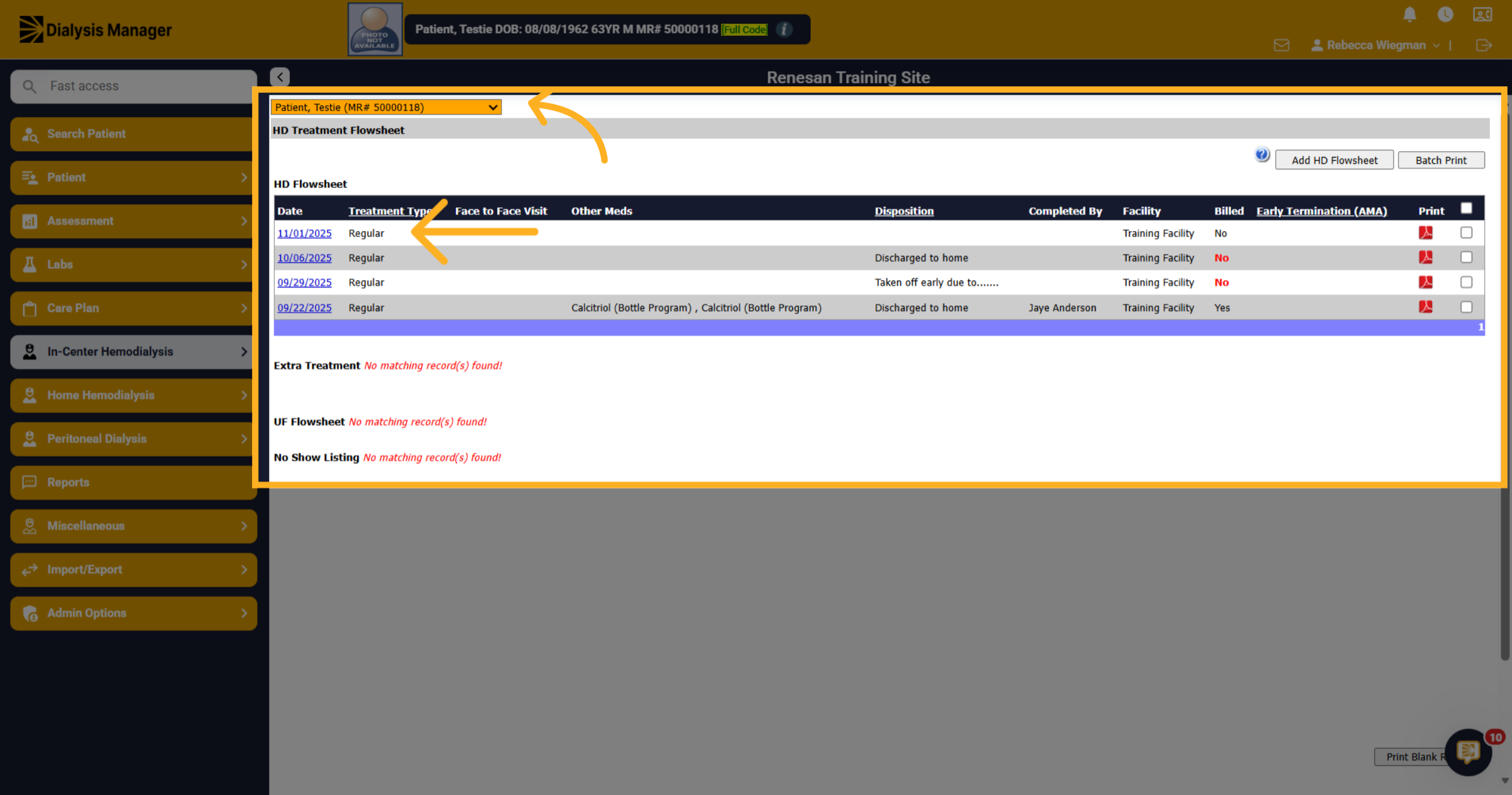Open the Reports sidebar item

(x=134, y=483)
